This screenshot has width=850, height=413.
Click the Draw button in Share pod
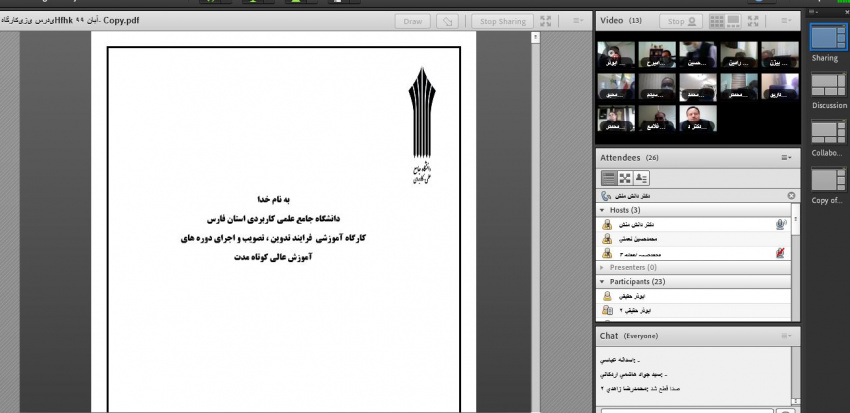pos(411,21)
